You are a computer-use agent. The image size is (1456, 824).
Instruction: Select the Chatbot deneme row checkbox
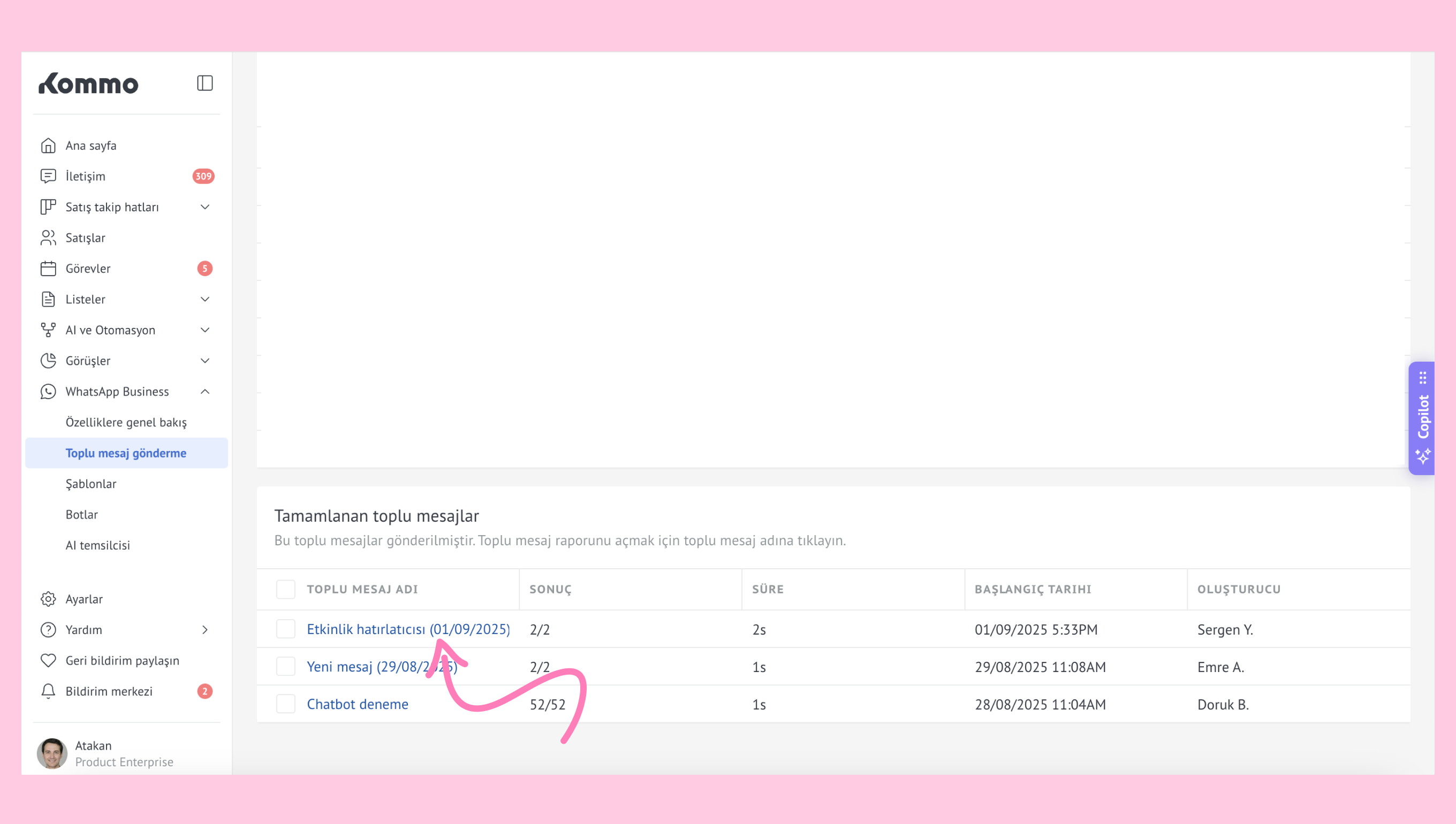[x=285, y=704]
